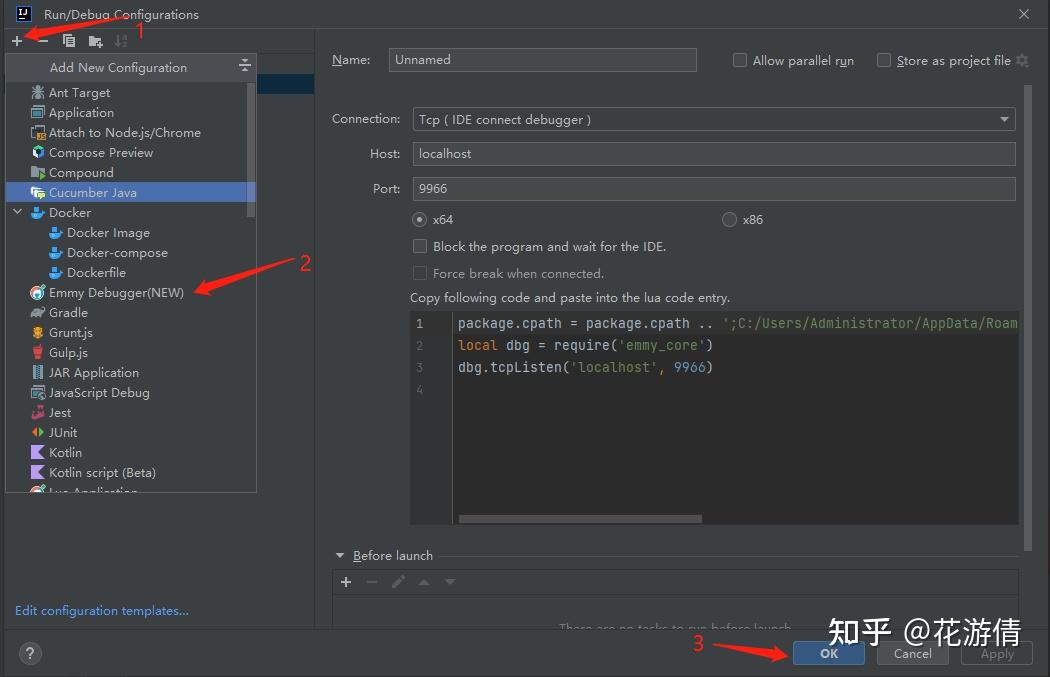Enable Allow parallel run checkbox
1050x677 pixels.
point(739,60)
